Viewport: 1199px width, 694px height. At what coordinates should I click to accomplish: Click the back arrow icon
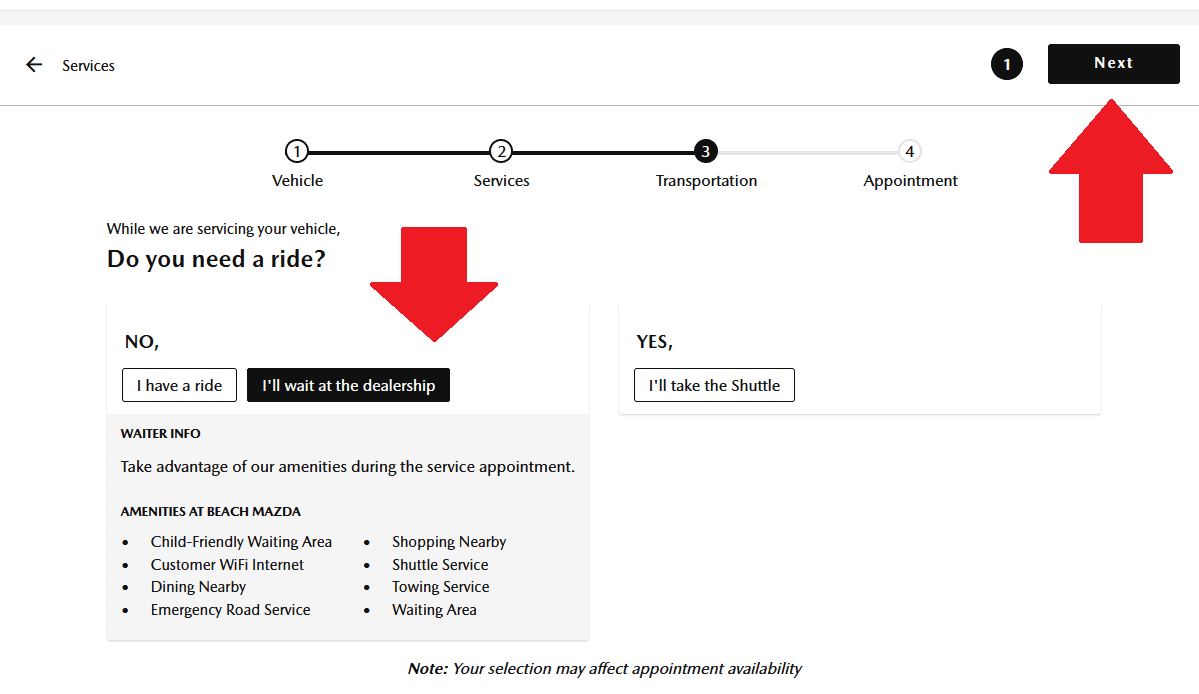coord(34,65)
